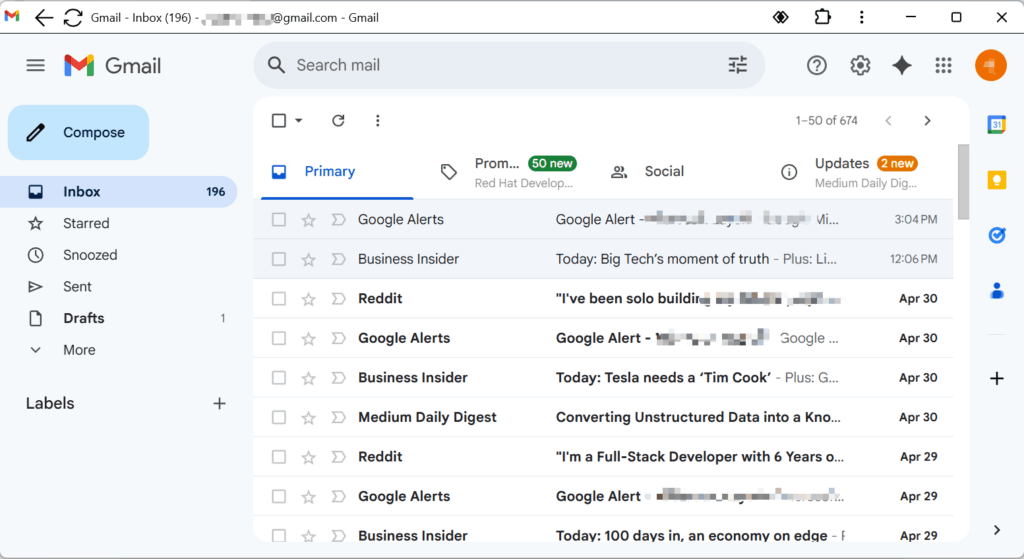Open the Sent folder
1024x559 pixels.
[118, 287]
